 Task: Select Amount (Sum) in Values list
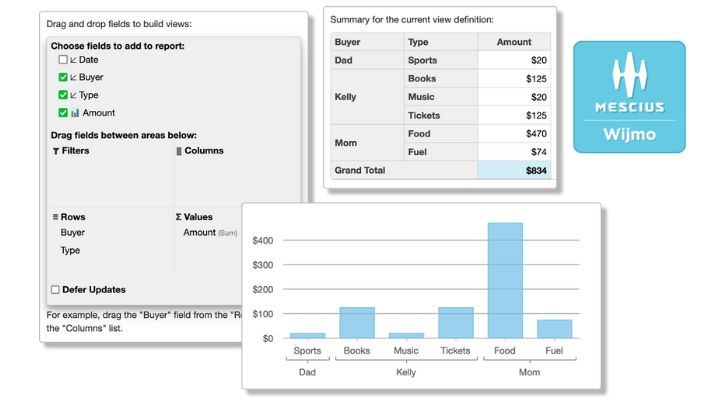[x=210, y=232]
